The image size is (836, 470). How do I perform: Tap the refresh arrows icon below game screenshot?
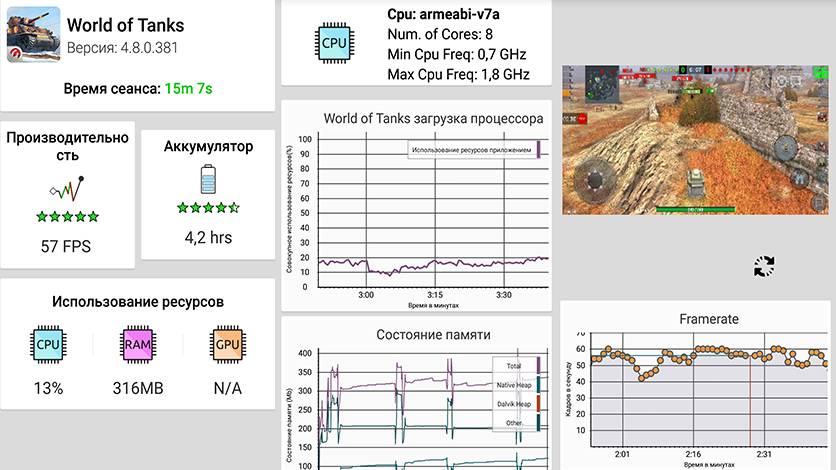765,266
